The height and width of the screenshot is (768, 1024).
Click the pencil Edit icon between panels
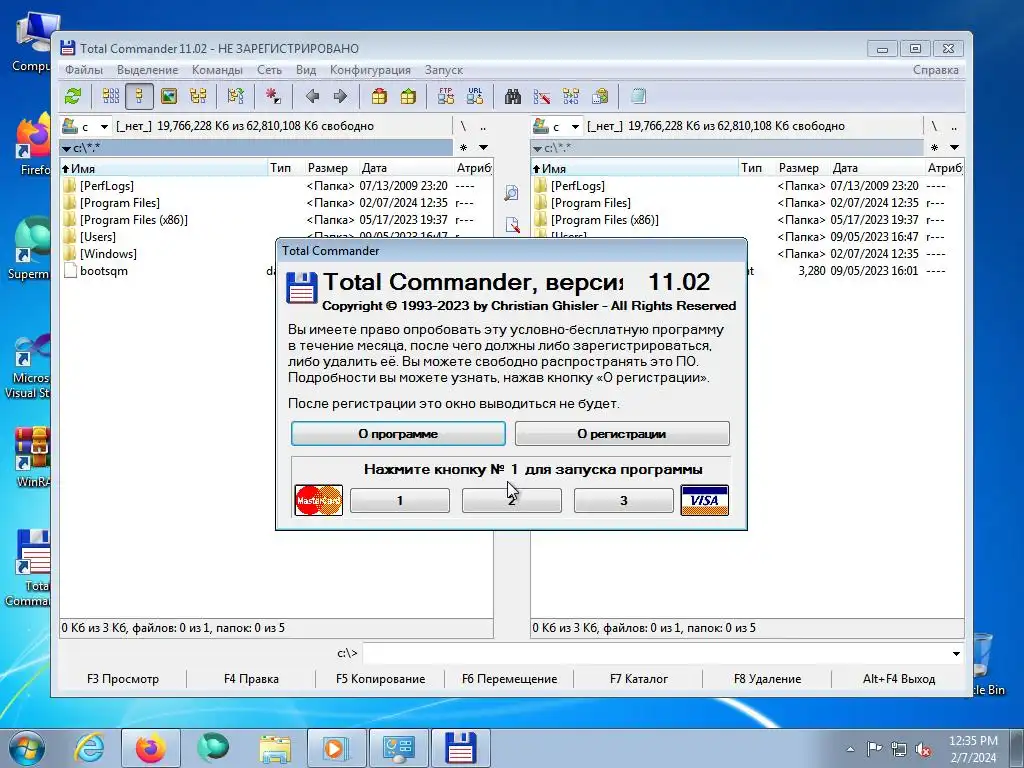click(x=512, y=225)
